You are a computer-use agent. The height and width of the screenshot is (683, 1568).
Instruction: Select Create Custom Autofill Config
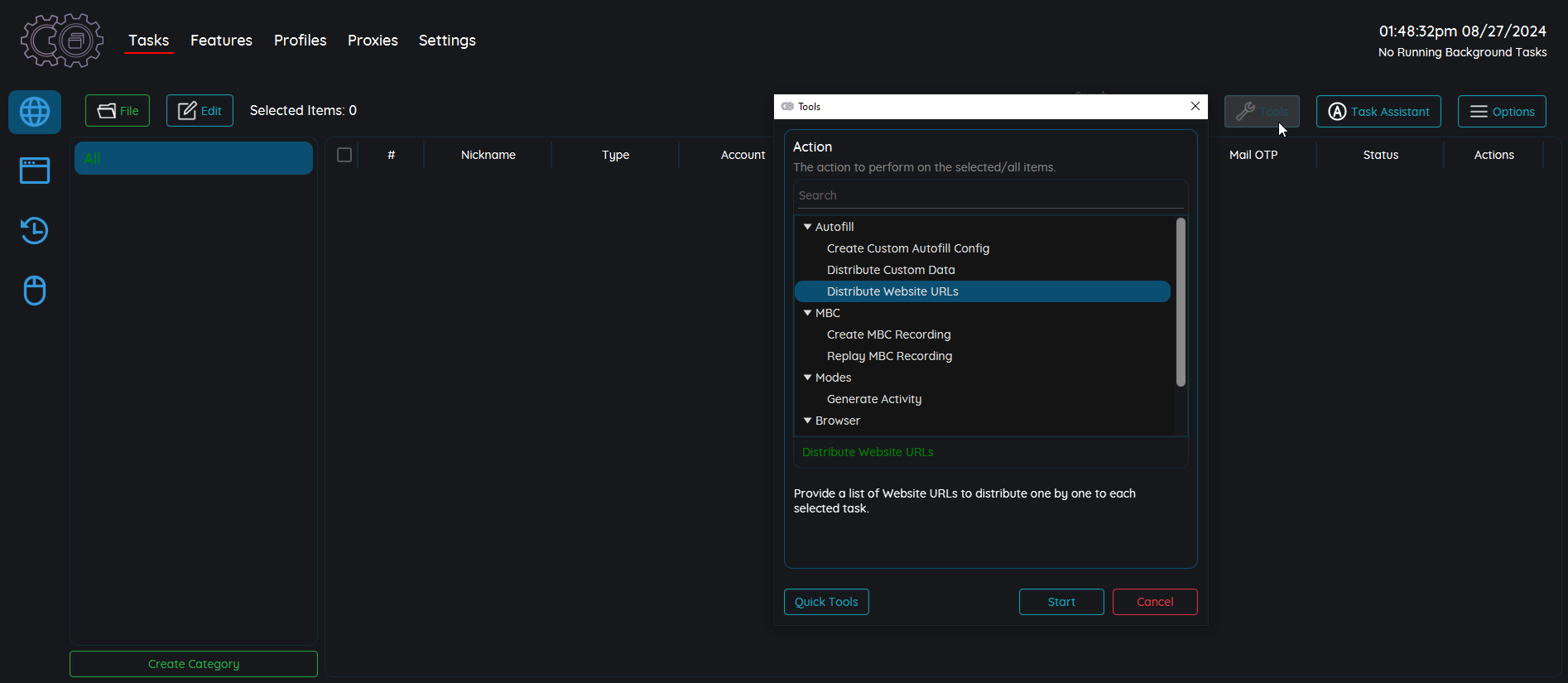coord(908,248)
